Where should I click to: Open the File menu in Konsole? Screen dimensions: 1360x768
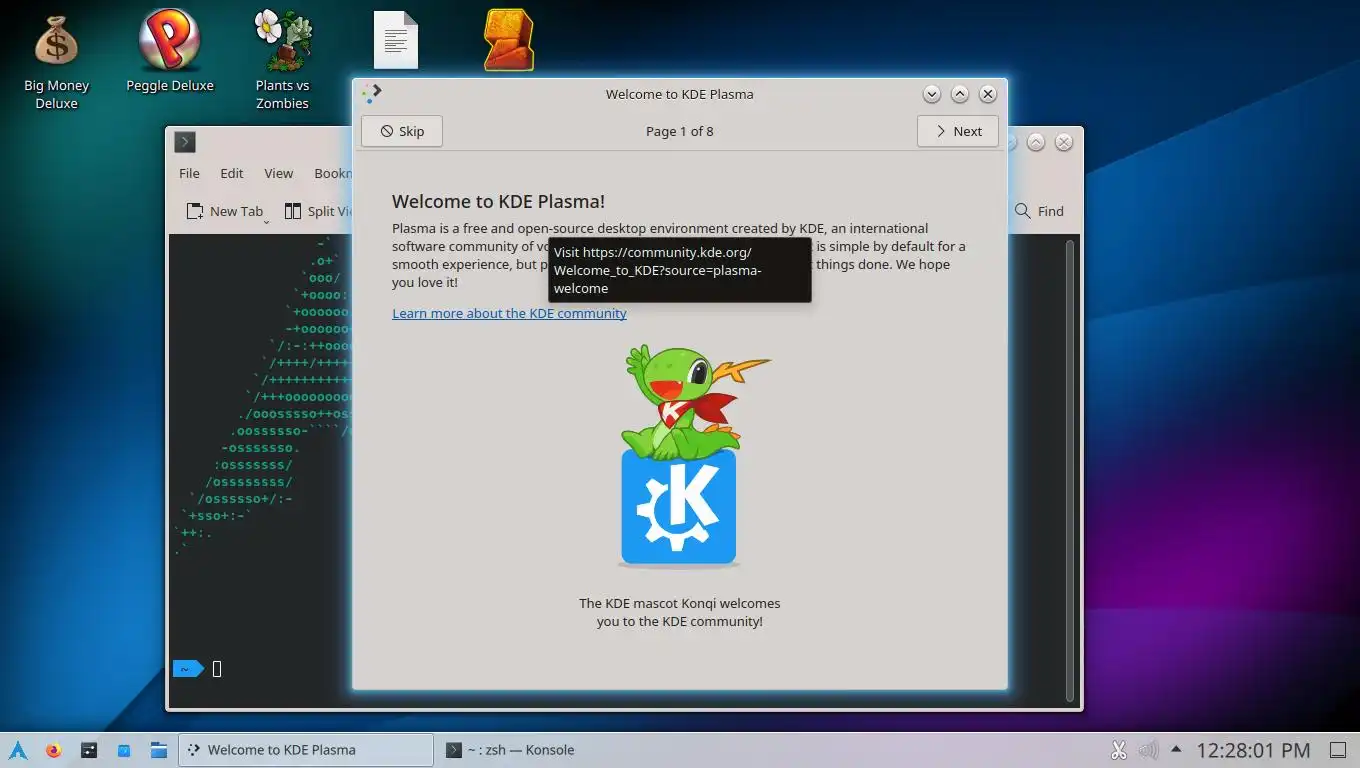(x=189, y=173)
